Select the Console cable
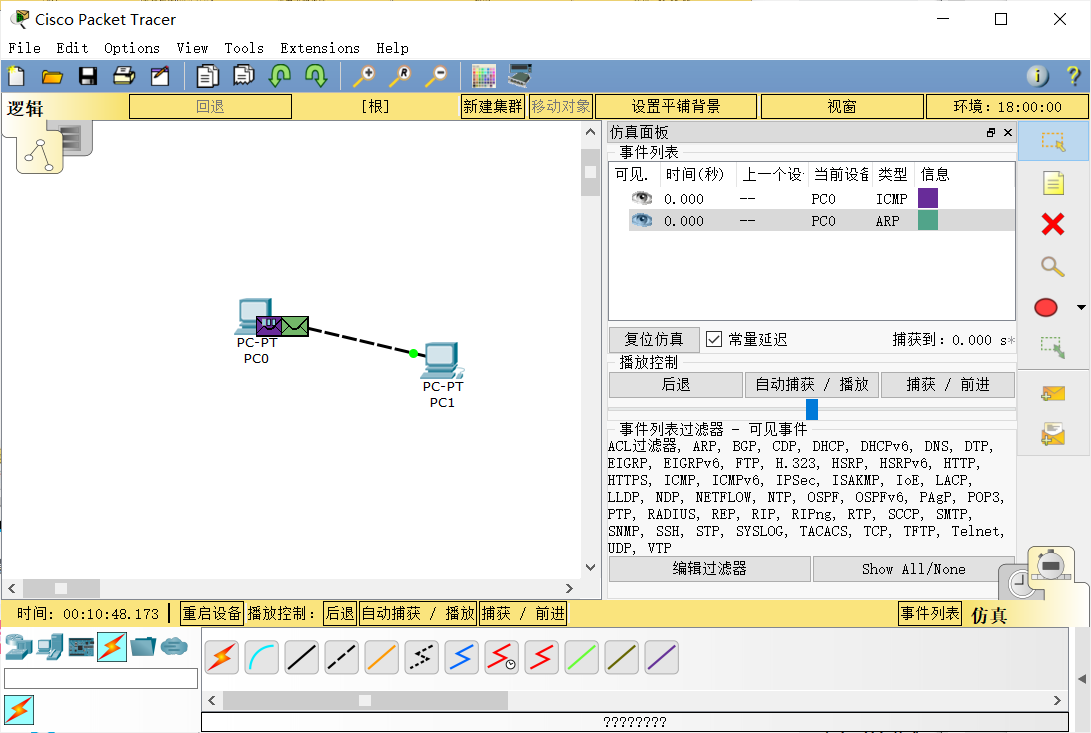Image resolution: width=1091 pixels, height=733 pixels. (x=262, y=657)
